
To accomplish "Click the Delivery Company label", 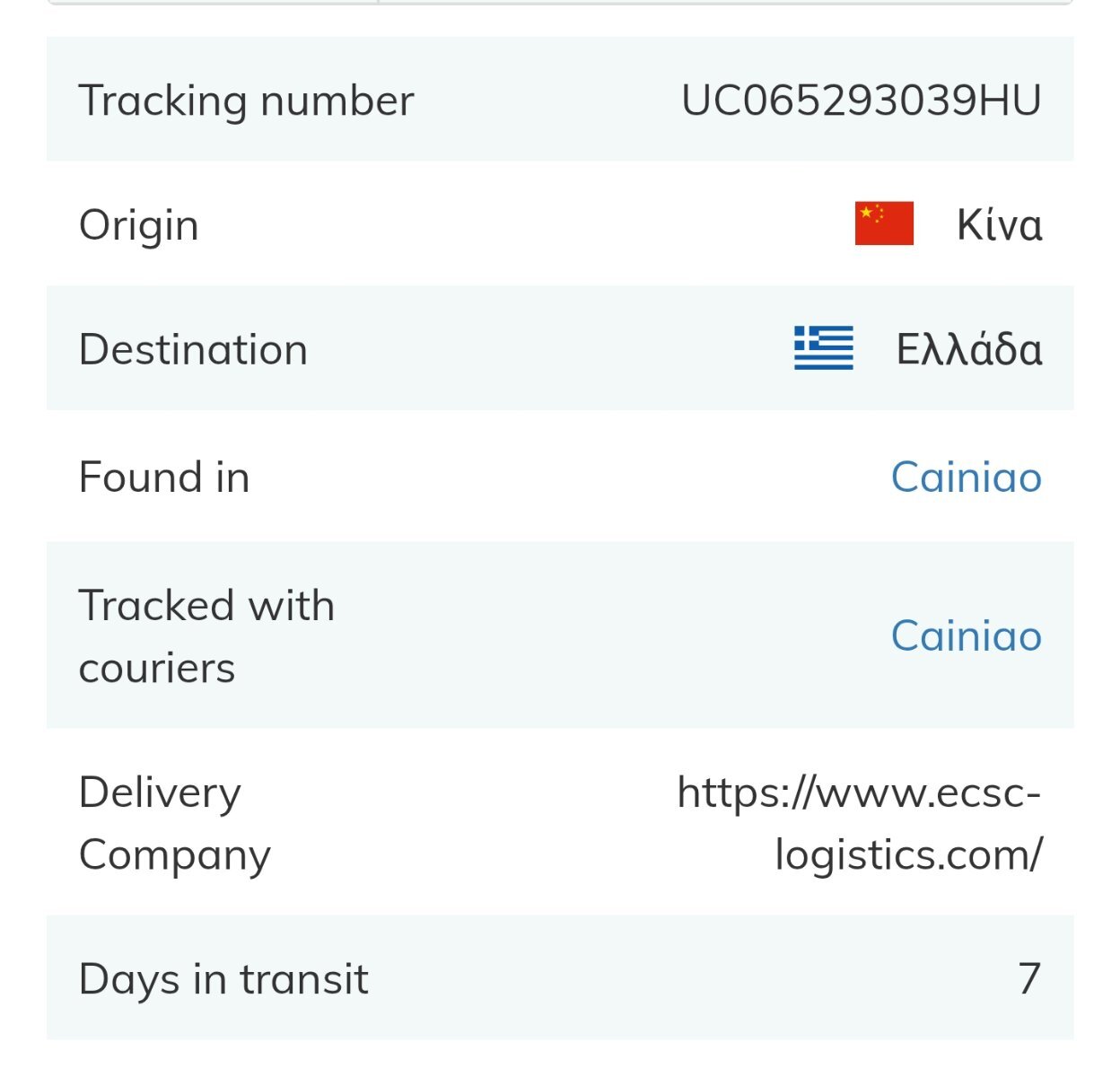I will tap(175, 824).
